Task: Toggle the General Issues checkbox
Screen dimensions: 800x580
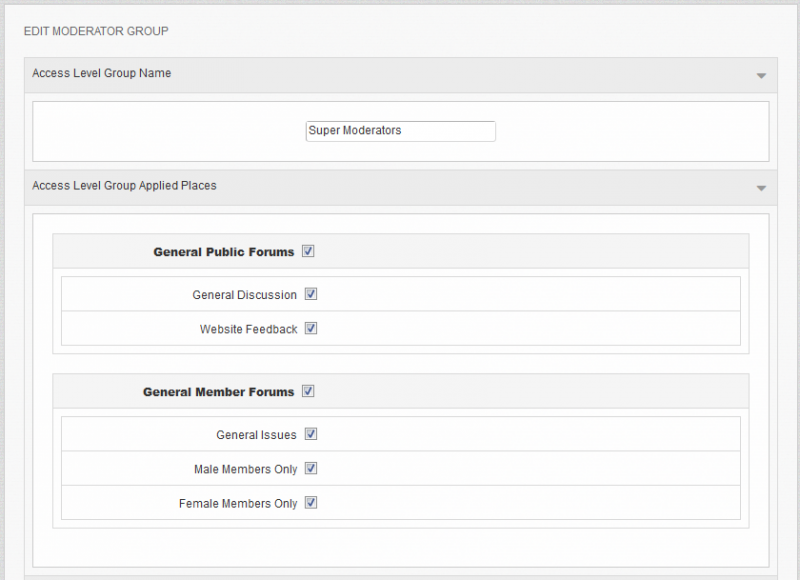Action: pos(311,434)
